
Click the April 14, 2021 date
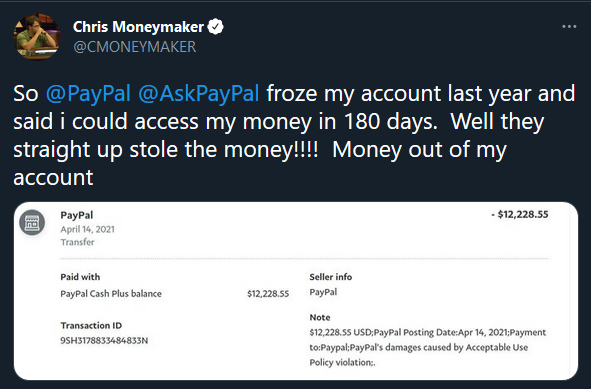pos(87,229)
